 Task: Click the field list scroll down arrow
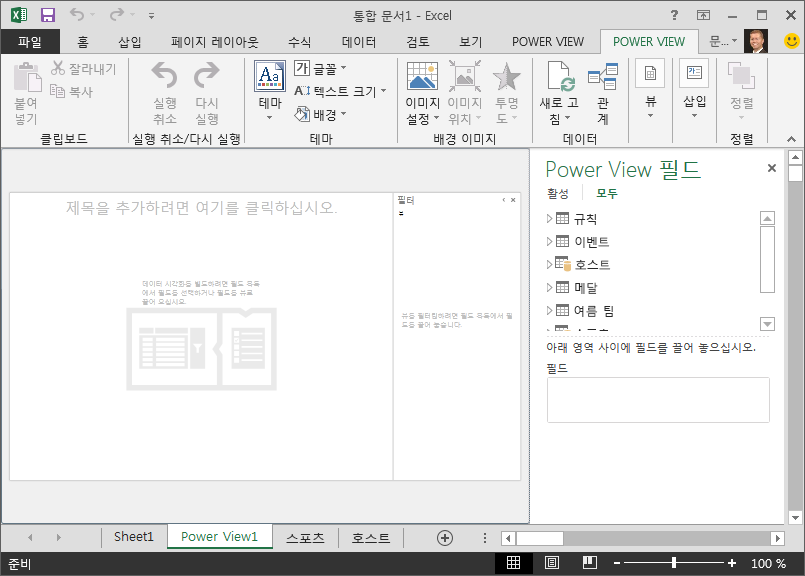767,324
